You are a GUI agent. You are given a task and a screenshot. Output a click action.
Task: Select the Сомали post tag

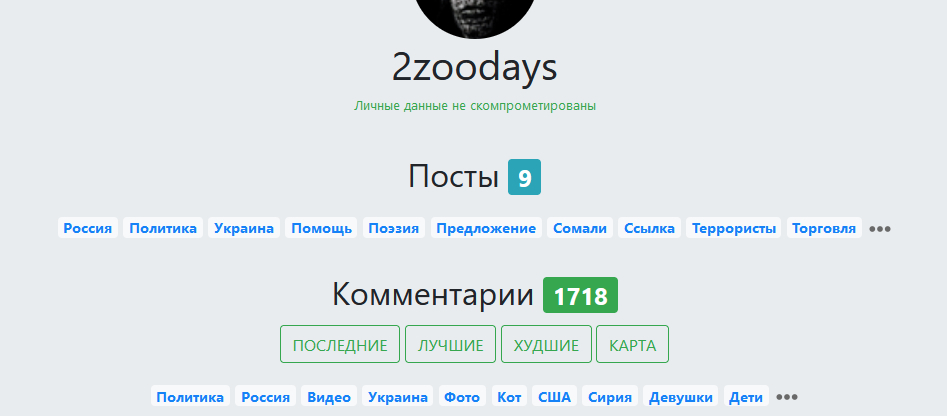[580, 228]
